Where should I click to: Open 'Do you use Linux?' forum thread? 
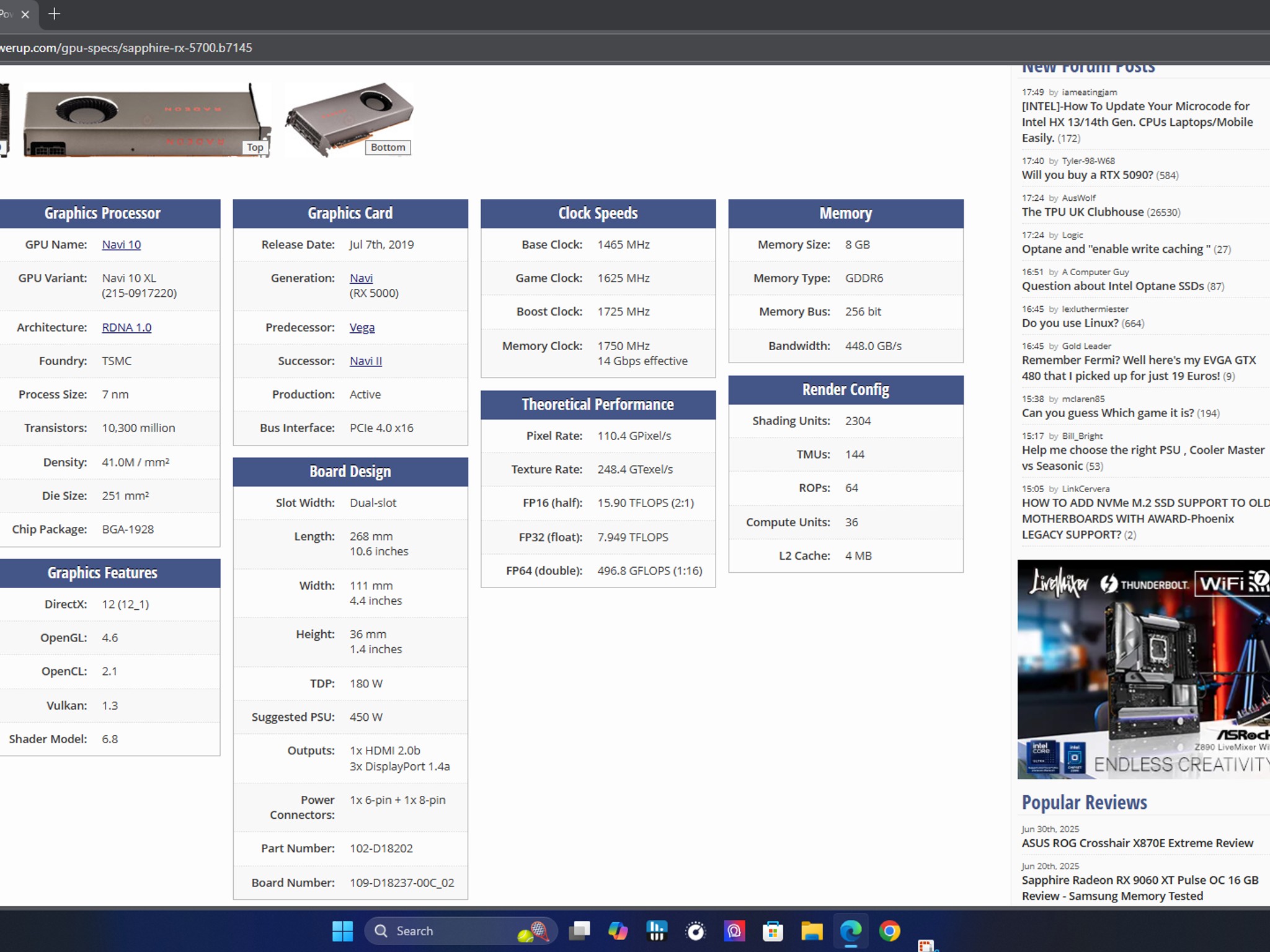pyautogui.click(x=1070, y=323)
